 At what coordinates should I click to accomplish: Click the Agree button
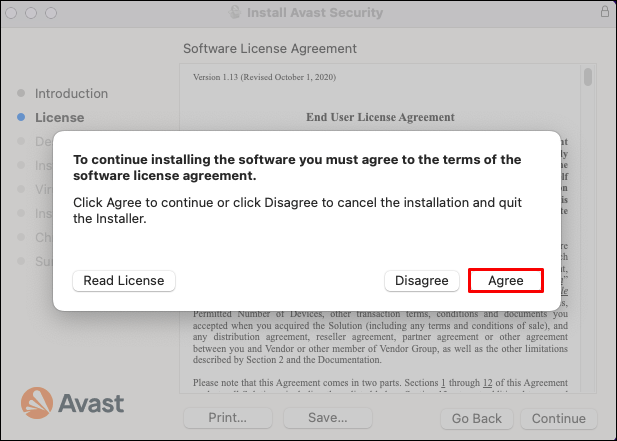[x=505, y=281]
